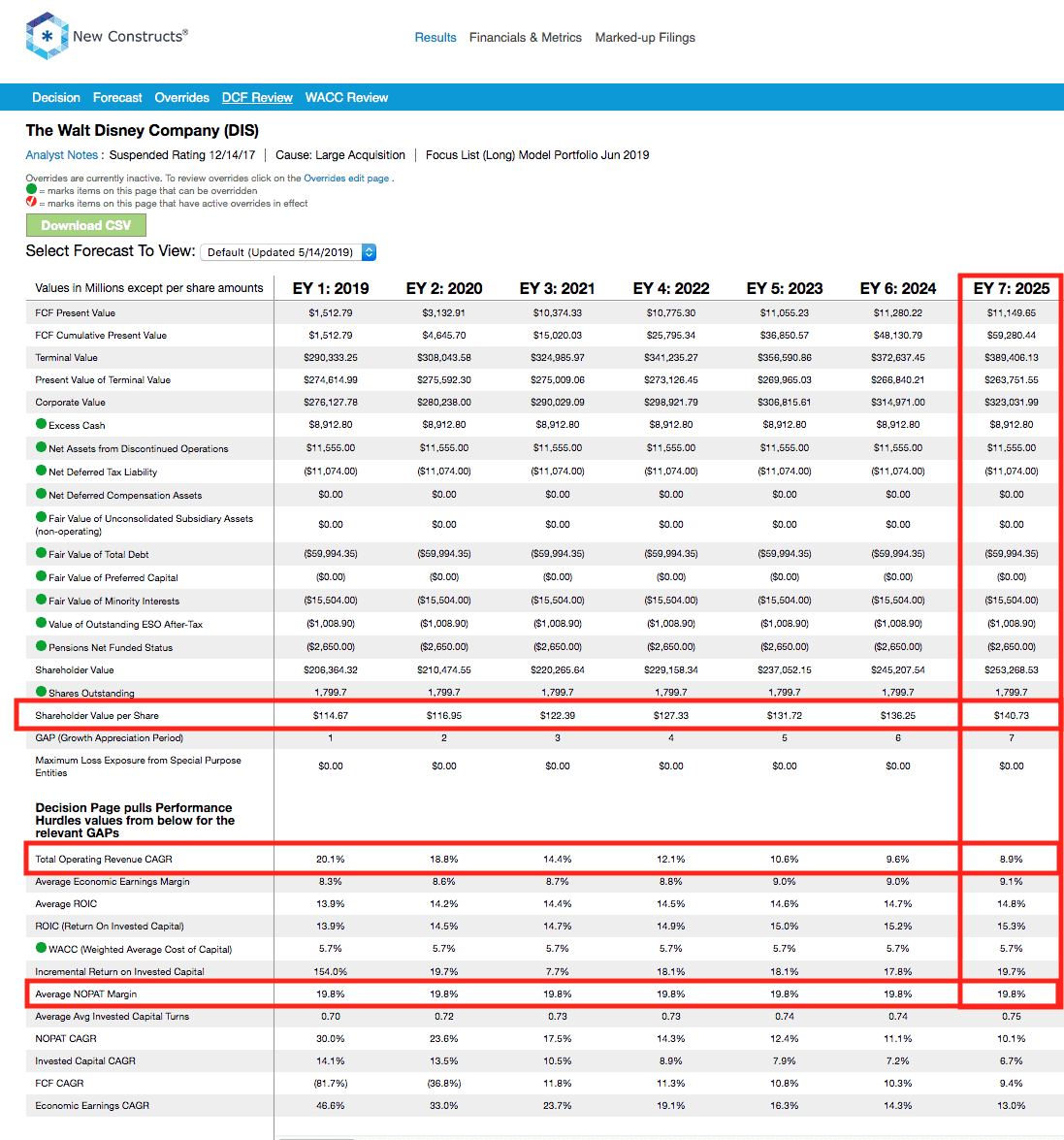Select the DCF Review tab
Viewport: 1064px width, 1140px height.
[x=257, y=97]
